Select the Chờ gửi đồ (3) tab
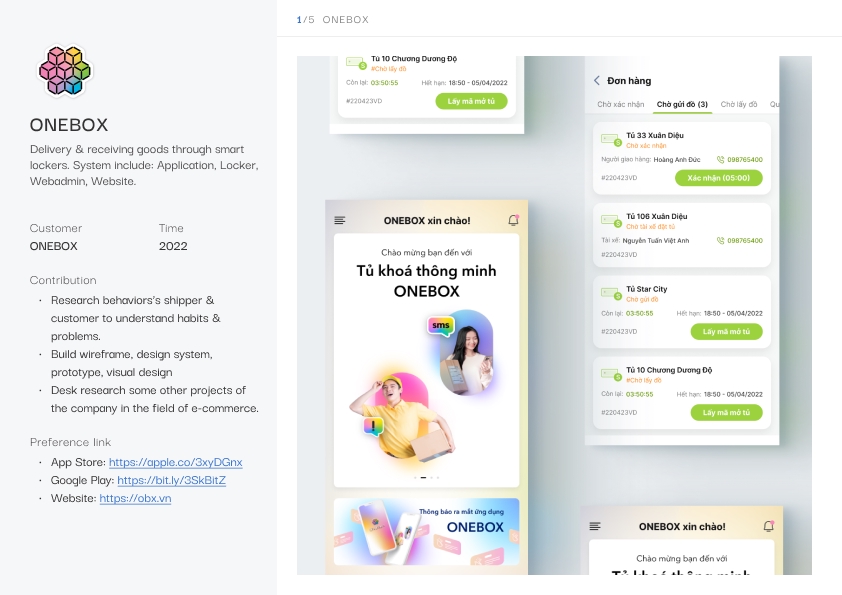The image size is (842, 595). (x=682, y=104)
